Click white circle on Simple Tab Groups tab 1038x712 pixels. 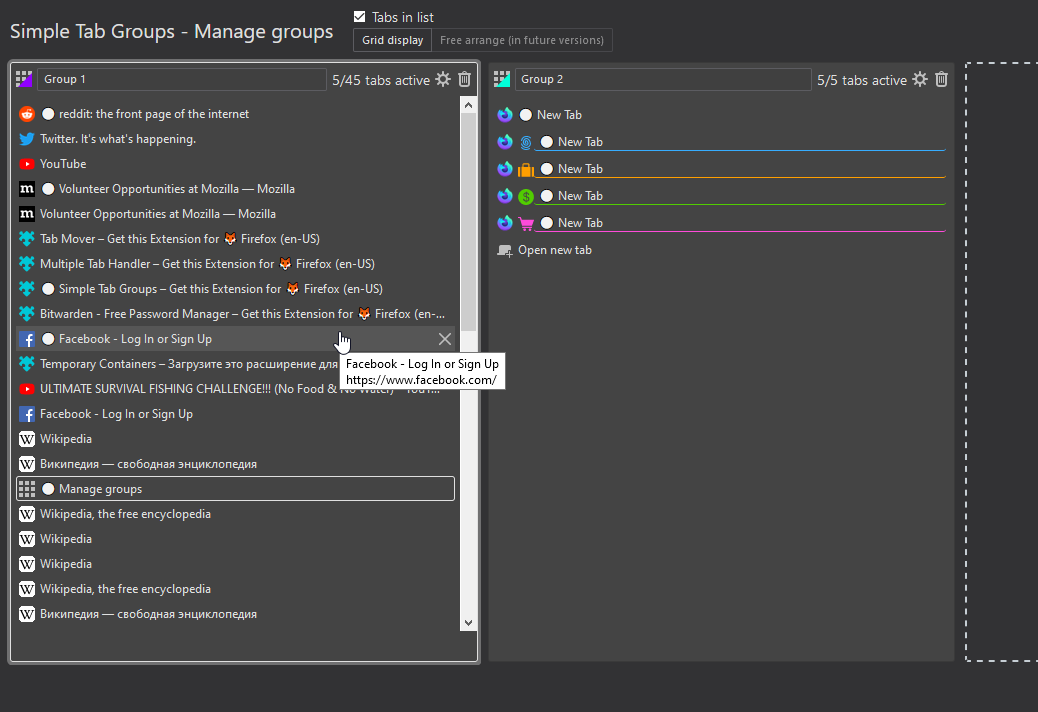48,289
